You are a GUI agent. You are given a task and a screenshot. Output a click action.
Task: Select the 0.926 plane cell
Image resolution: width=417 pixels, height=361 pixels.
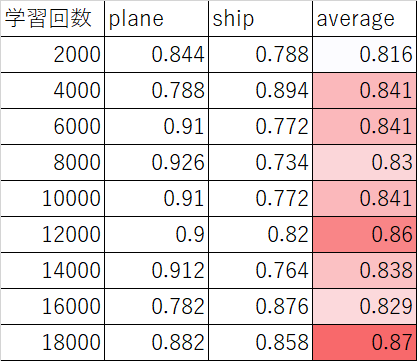pos(156,162)
